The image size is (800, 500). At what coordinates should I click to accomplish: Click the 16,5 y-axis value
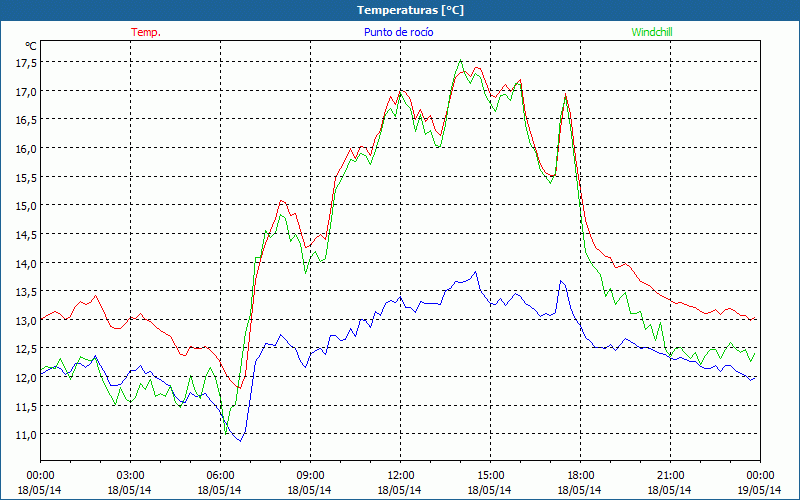(27, 119)
